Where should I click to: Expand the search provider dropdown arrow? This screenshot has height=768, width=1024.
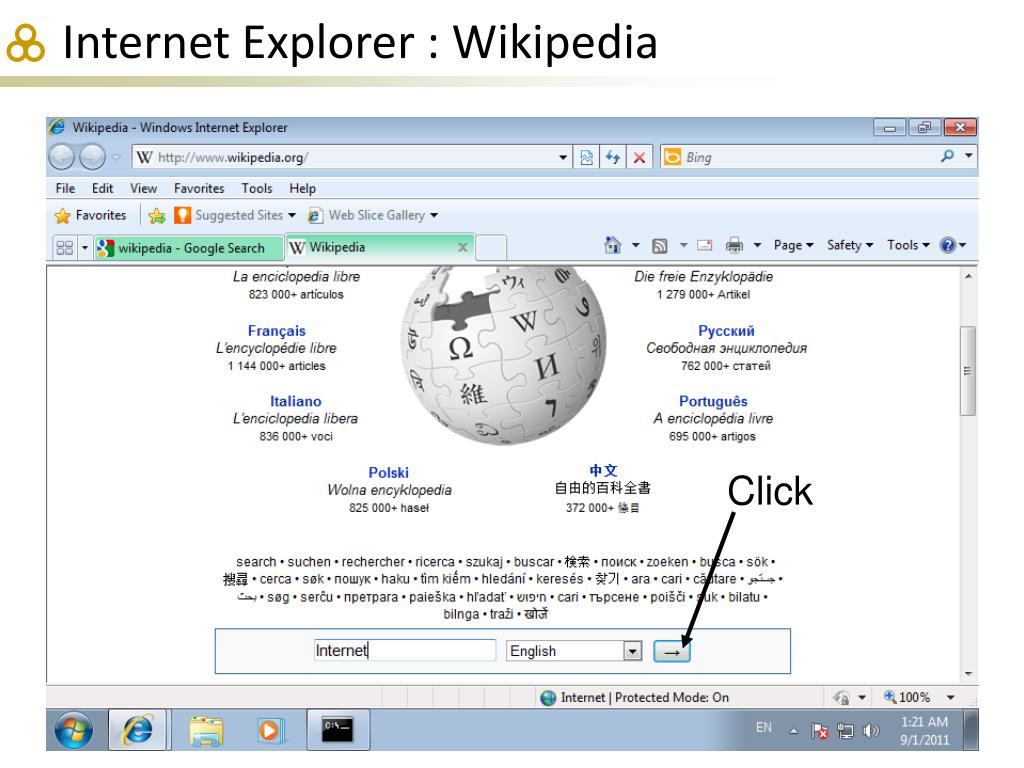[968, 156]
